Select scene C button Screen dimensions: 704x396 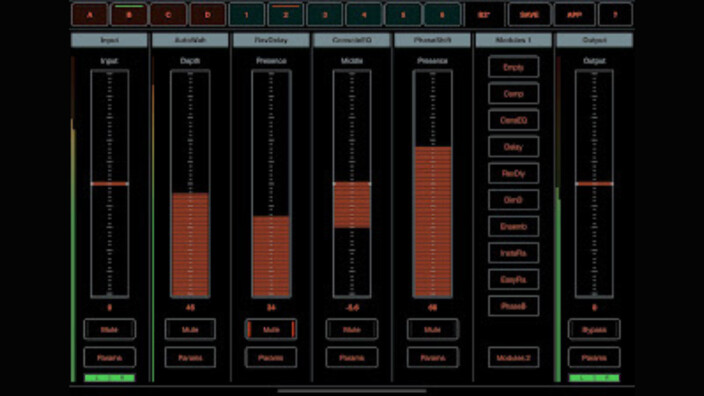pyautogui.click(x=168, y=15)
